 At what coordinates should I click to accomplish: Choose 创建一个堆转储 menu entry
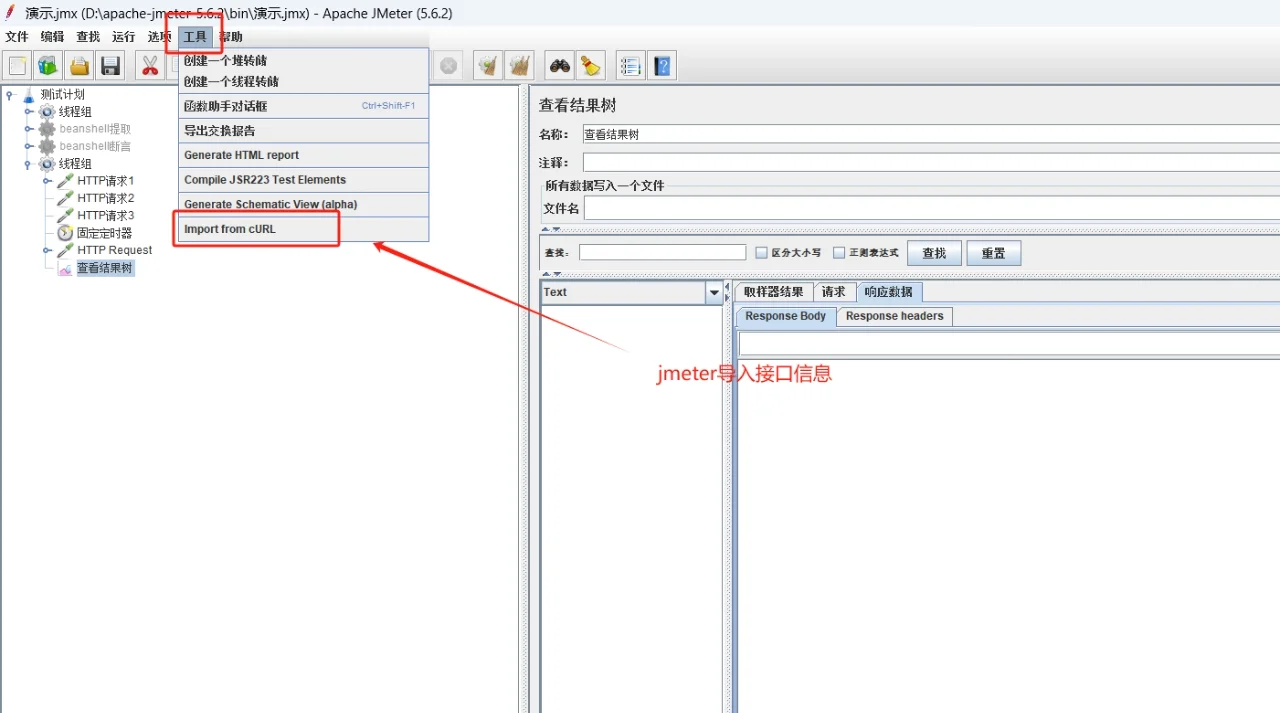pos(303,61)
